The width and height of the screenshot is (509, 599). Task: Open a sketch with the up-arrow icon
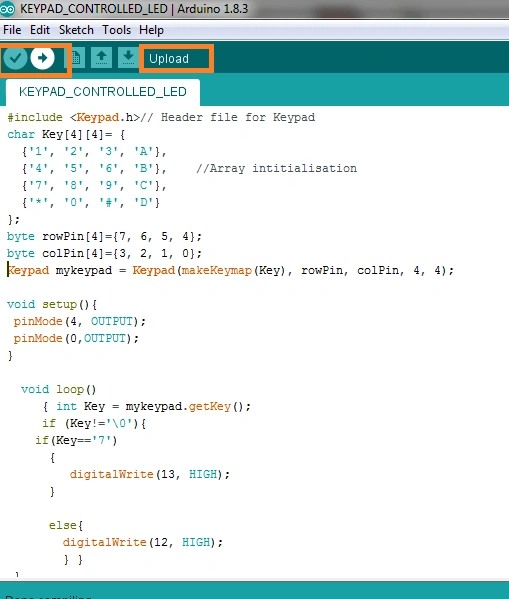coord(101,58)
